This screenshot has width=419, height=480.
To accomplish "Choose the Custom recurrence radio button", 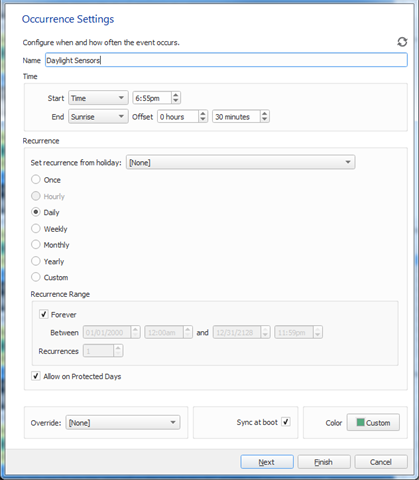I will pyautogui.click(x=36, y=277).
